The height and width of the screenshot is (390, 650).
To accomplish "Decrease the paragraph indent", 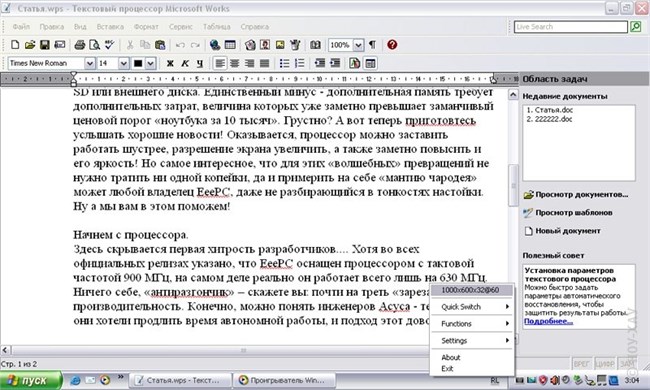I will (320, 63).
